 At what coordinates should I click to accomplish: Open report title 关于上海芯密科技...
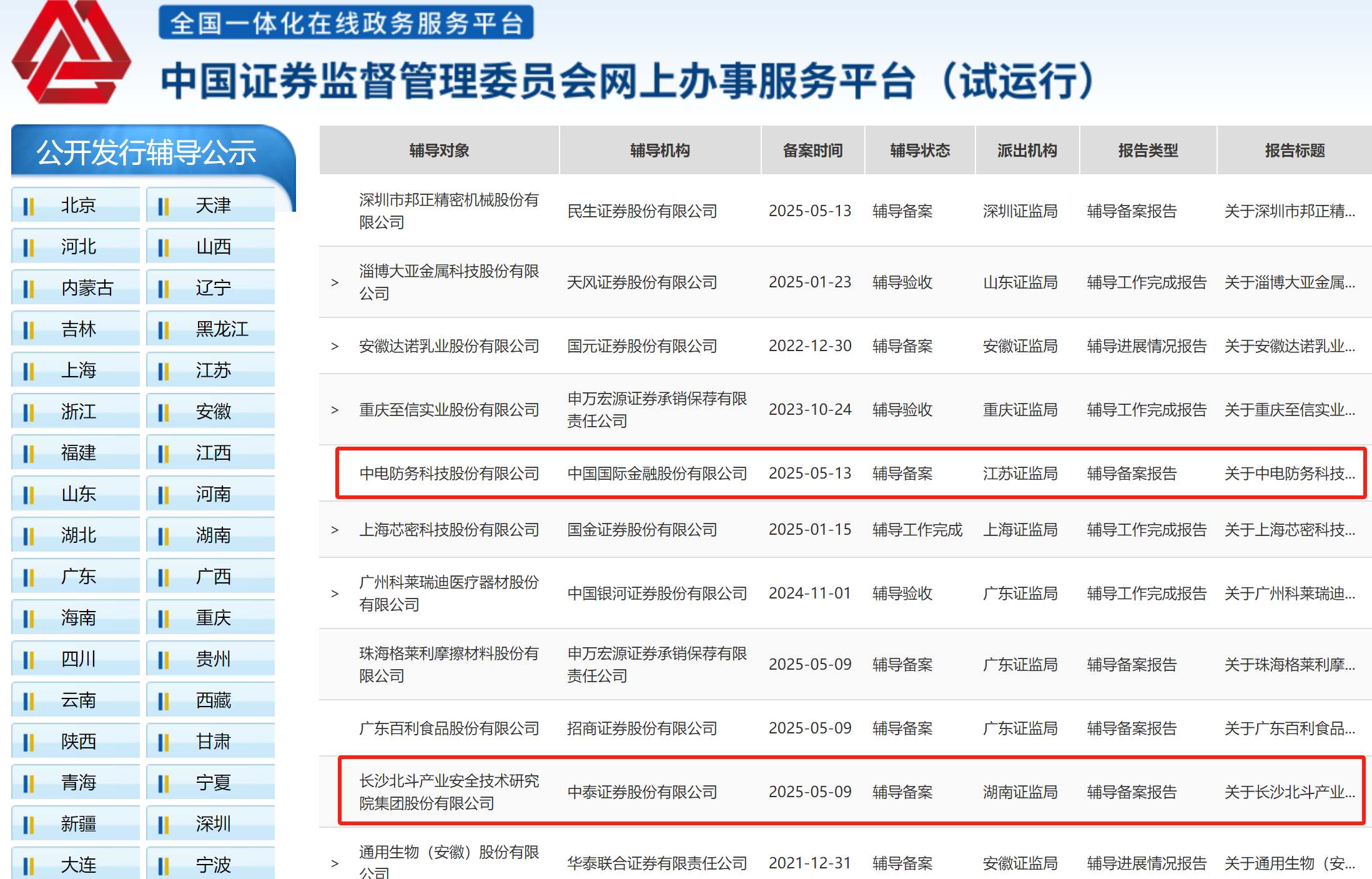tap(1290, 530)
